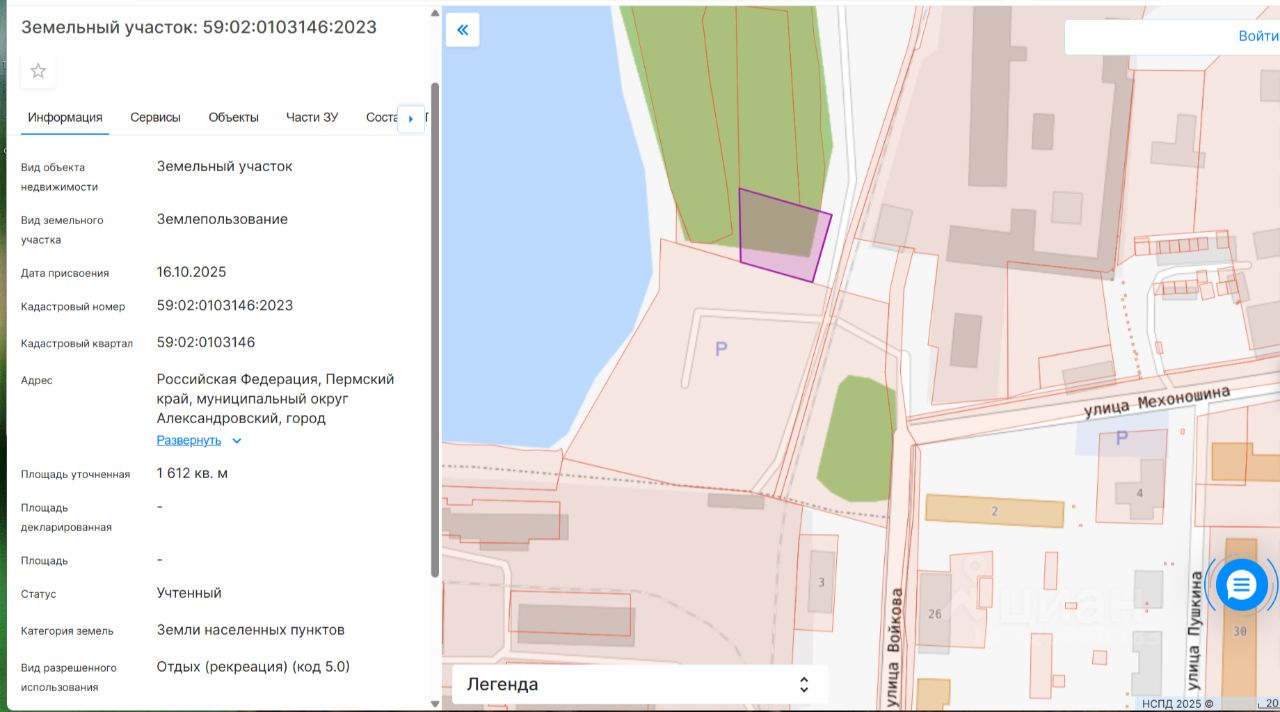Click scrollbar up arrow in info panel
Viewport: 1280px width, 712px height.
click(434, 14)
